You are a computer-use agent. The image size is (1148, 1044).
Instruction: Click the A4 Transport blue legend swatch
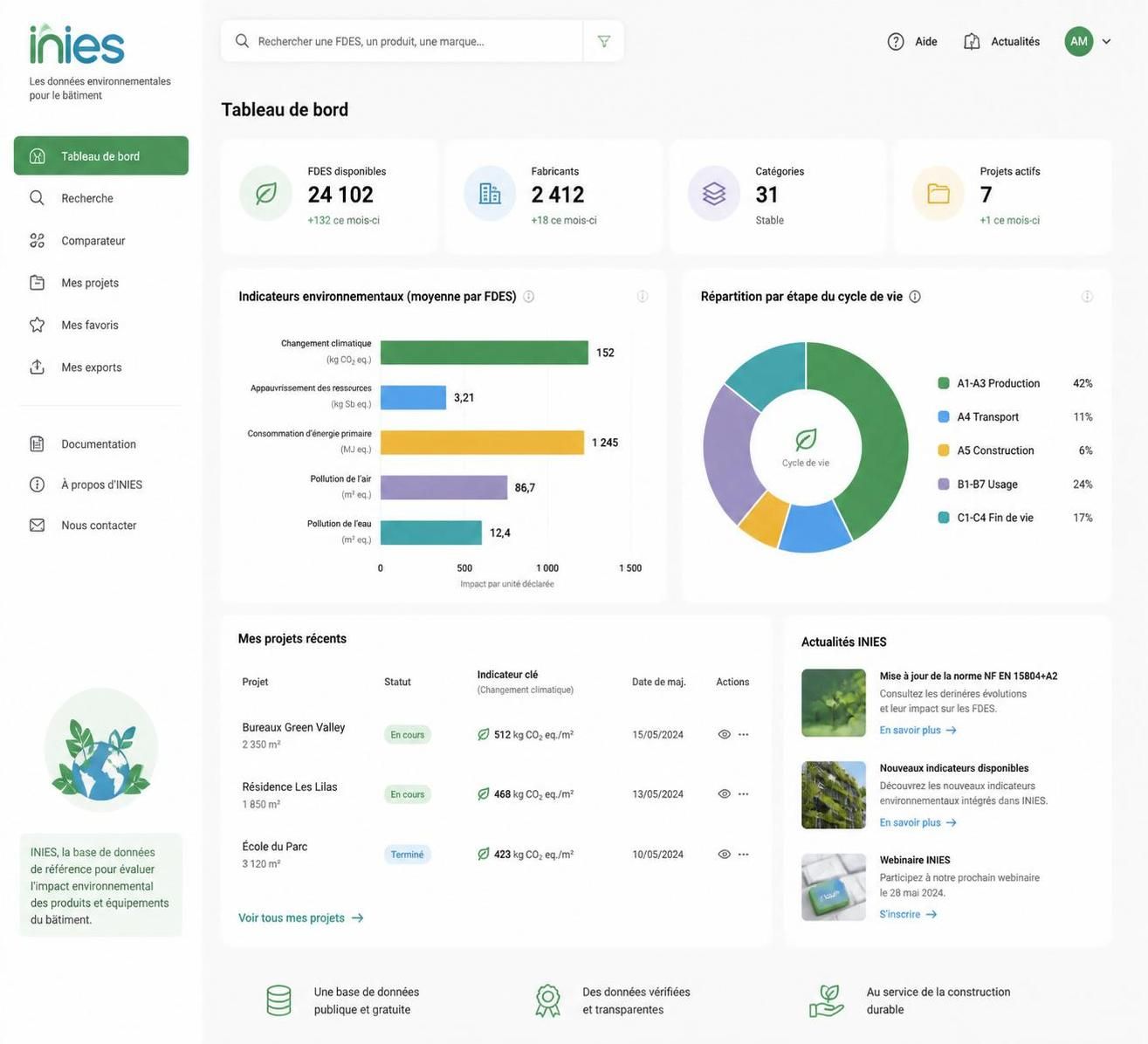point(944,417)
